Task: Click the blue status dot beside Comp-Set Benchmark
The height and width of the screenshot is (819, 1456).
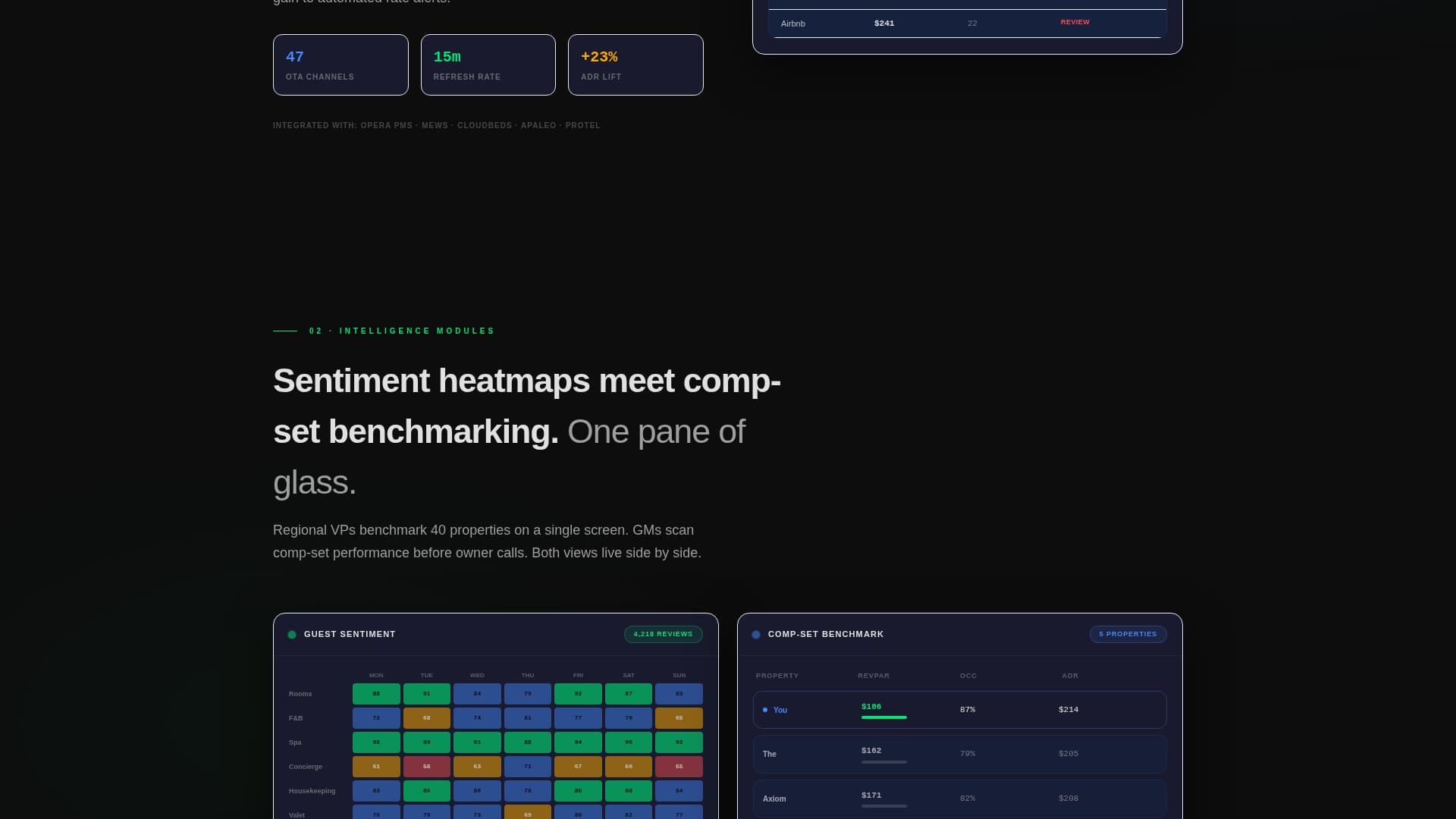Action: pyautogui.click(x=756, y=634)
